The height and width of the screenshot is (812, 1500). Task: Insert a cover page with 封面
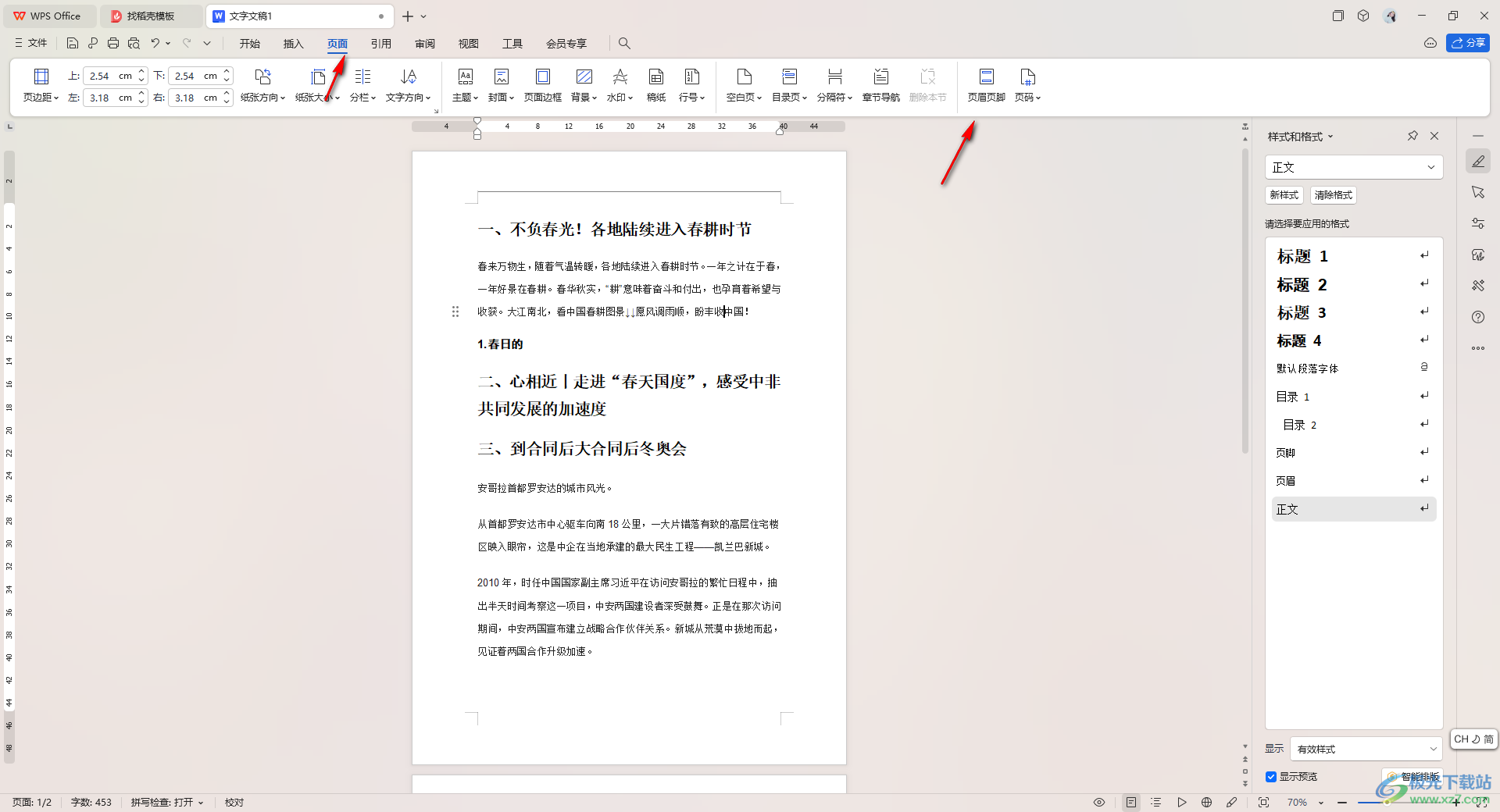[501, 85]
